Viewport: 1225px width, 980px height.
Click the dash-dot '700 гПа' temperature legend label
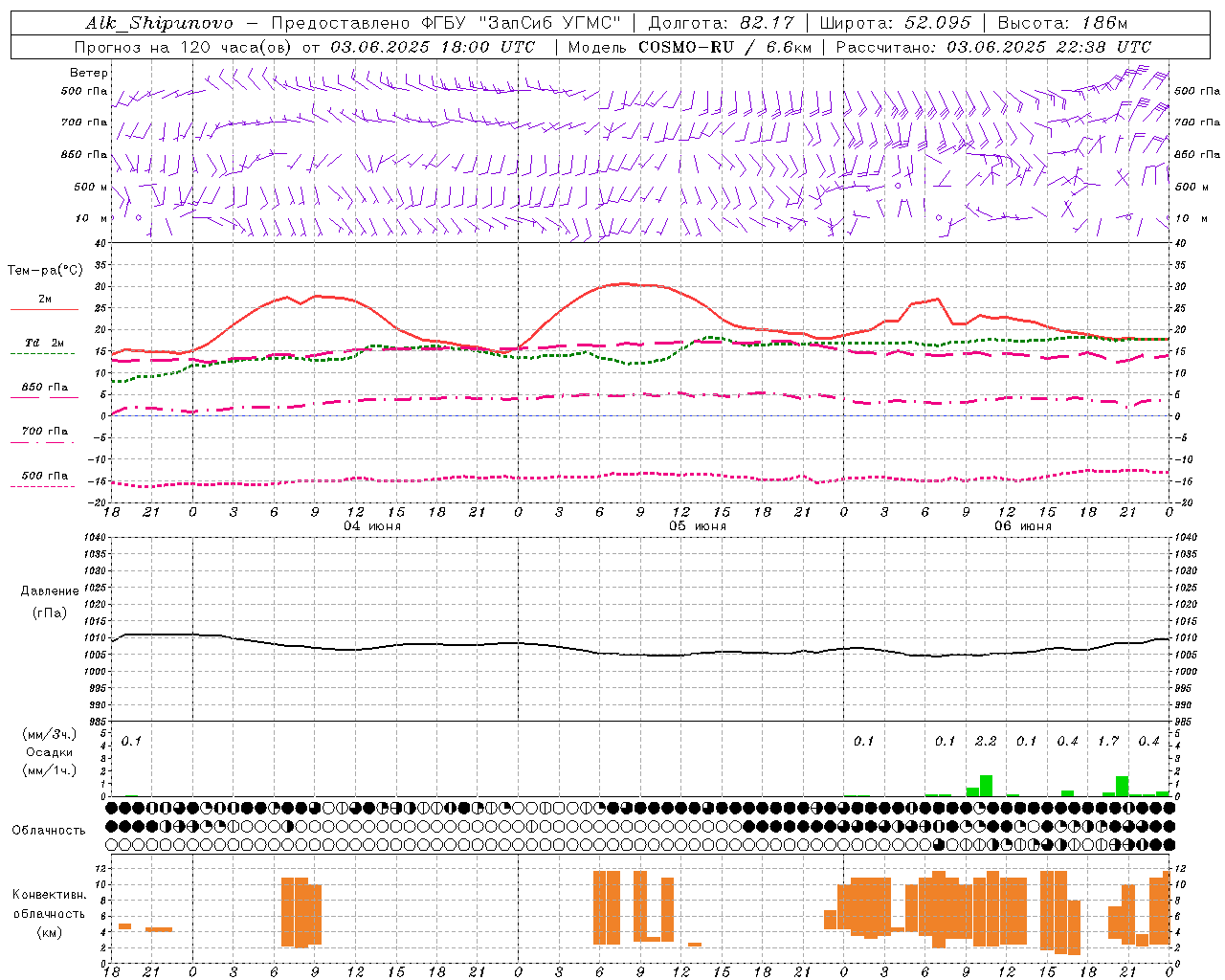(x=45, y=432)
